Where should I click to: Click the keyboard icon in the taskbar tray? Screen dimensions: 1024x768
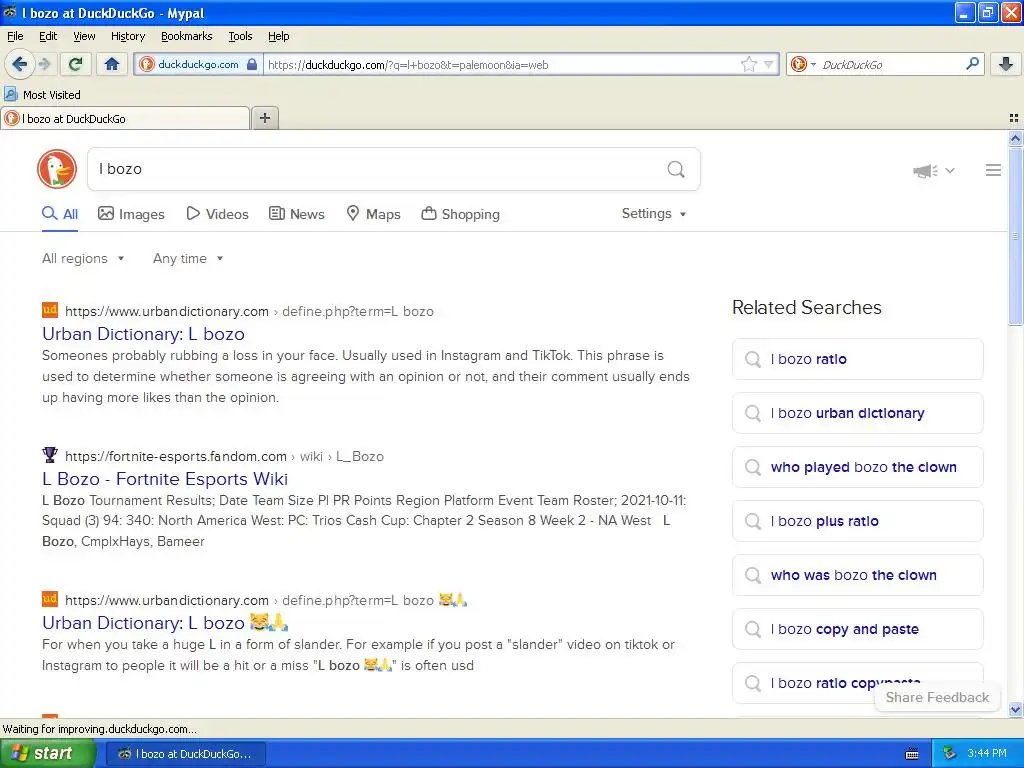click(912, 754)
